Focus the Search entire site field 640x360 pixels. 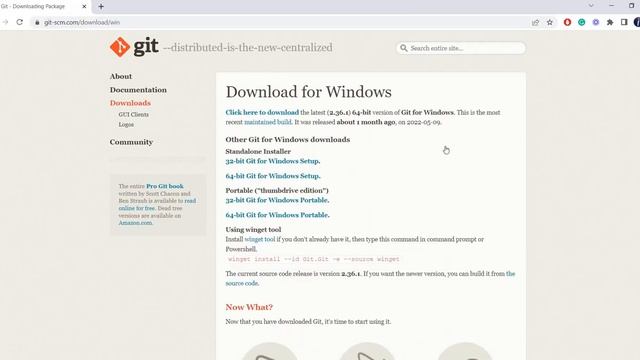[x=461, y=48]
